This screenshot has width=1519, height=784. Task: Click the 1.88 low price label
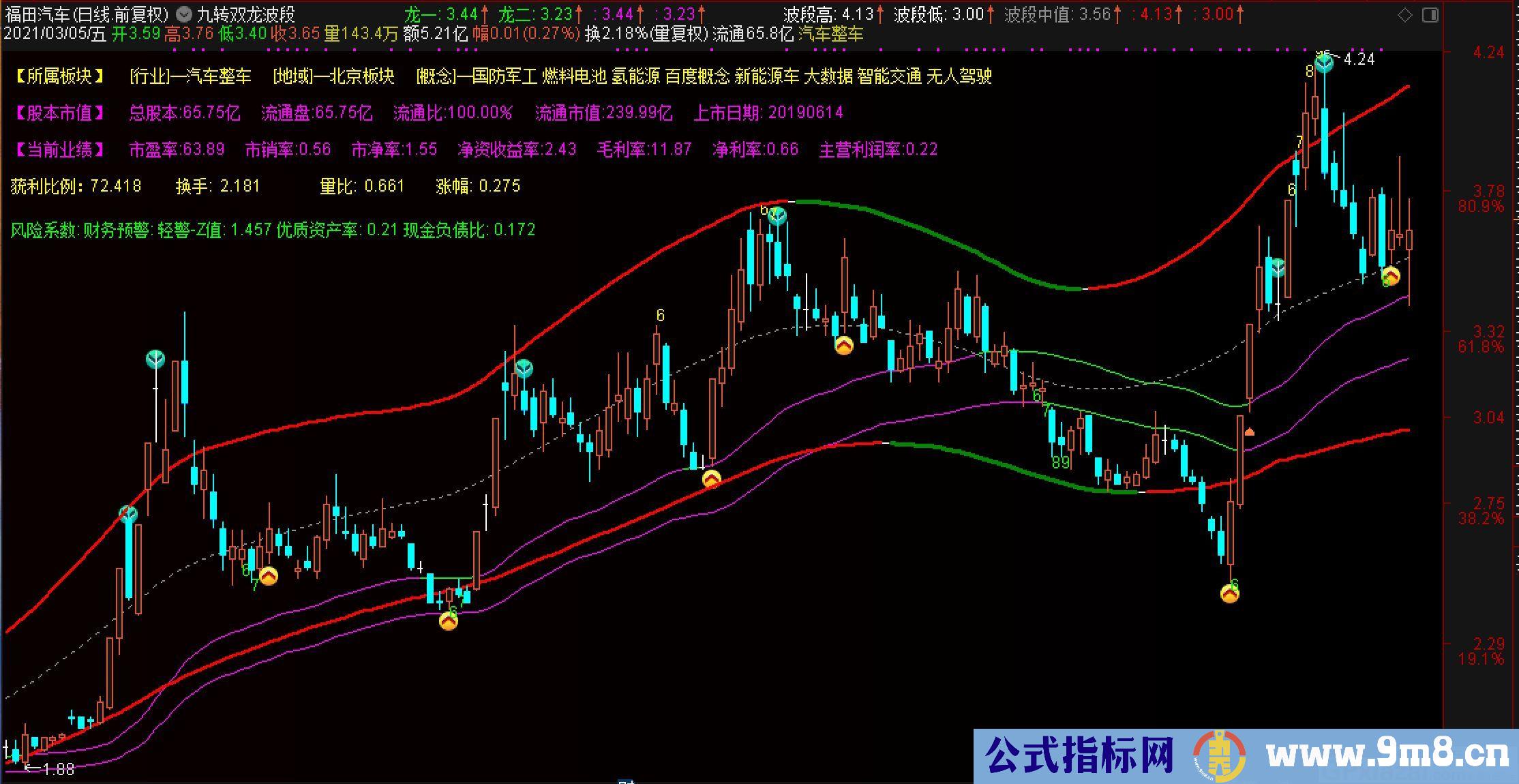click(x=58, y=769)
